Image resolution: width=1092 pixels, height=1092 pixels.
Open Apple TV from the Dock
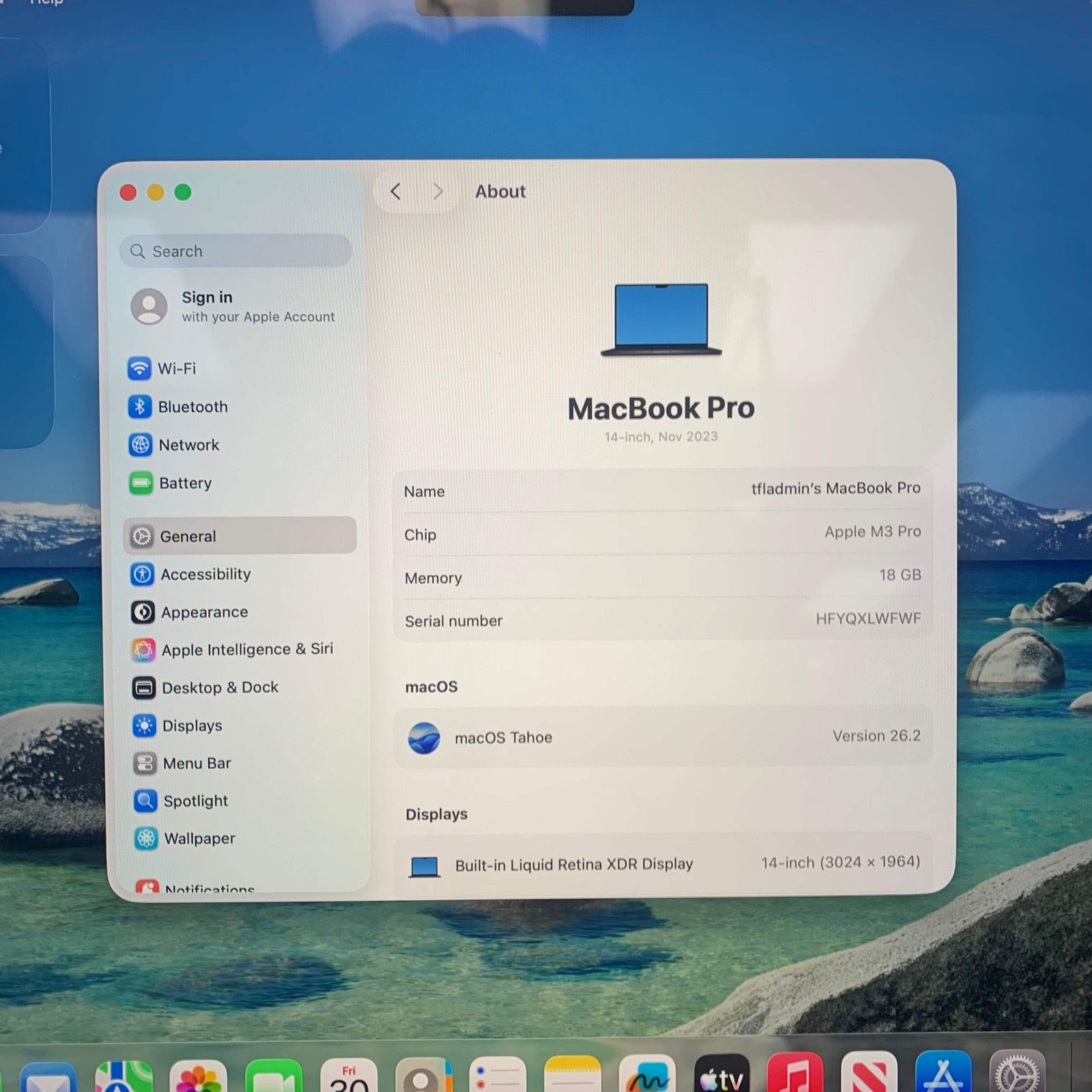721,1072
